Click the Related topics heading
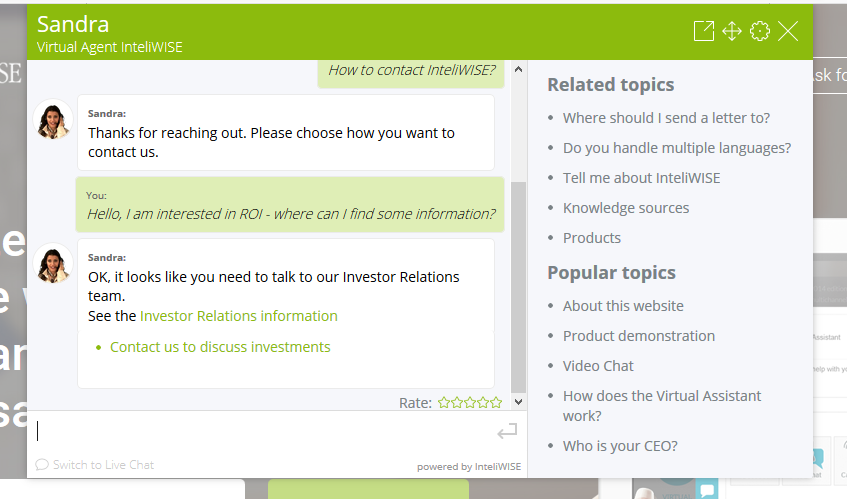This screenshot has width=847, height=499. [x=610, y=85]
